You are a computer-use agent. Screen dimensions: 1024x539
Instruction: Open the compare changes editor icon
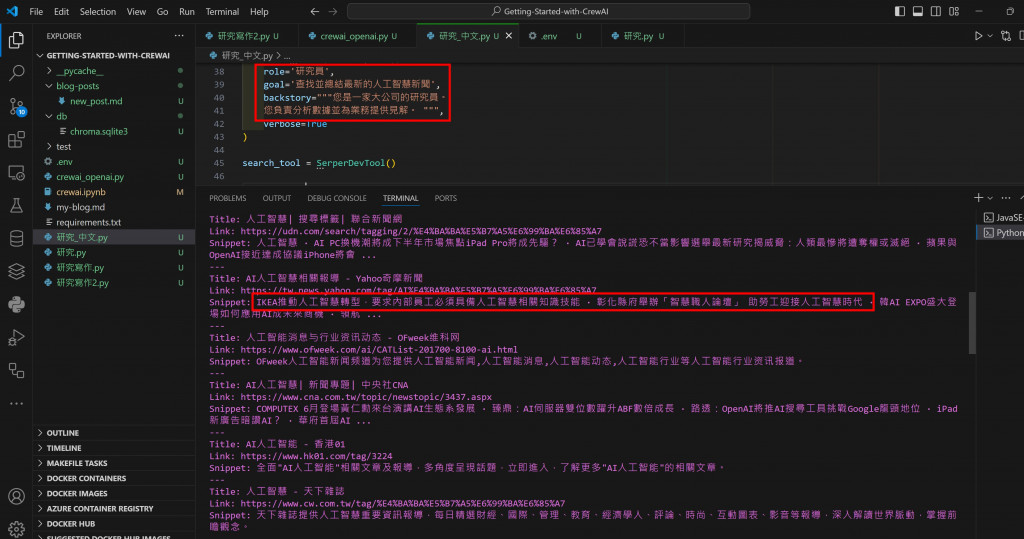point(1006,36)
